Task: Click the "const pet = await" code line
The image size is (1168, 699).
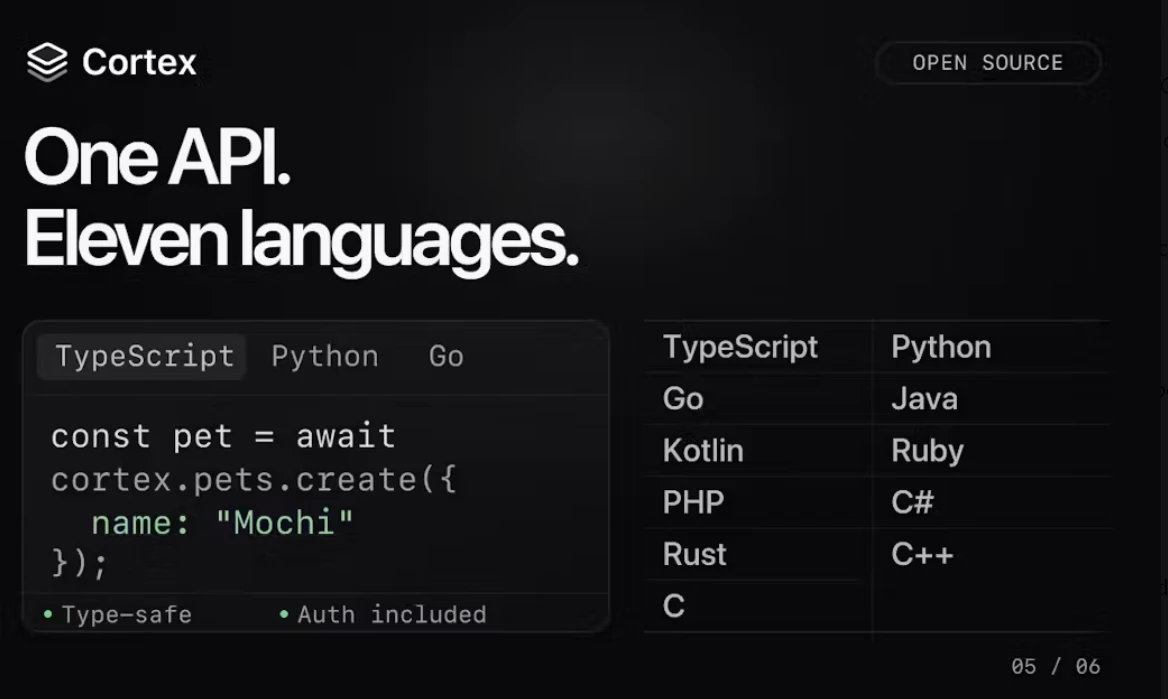Action: (x=223, y=437)
